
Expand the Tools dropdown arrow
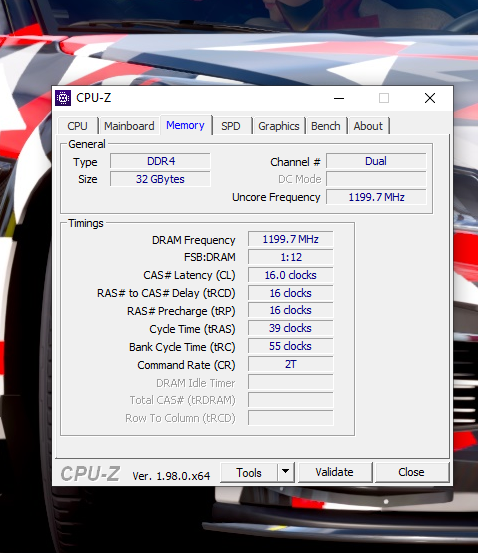(286, 472)
